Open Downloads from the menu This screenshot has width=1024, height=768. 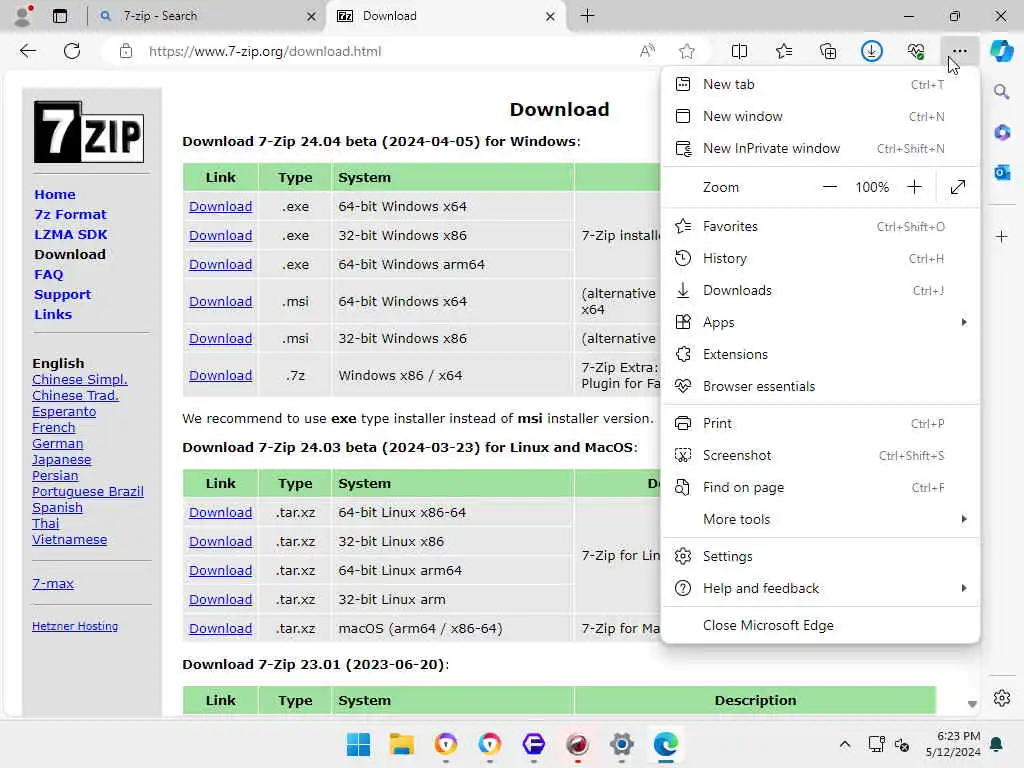point(820,290)
